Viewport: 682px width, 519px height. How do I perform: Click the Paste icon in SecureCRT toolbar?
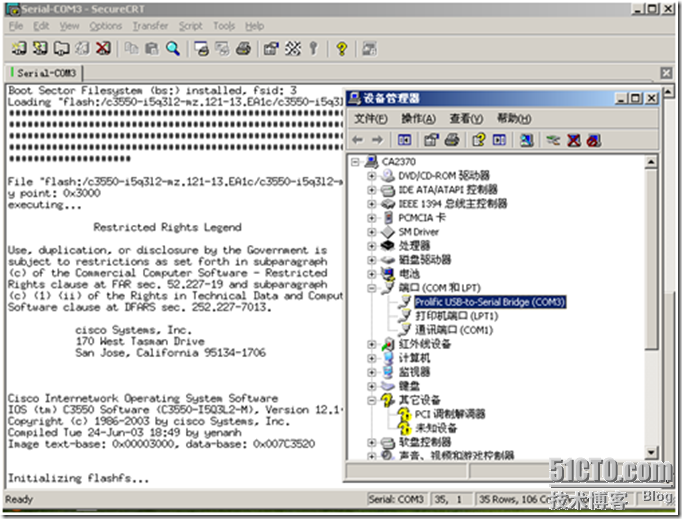(152, 48)
